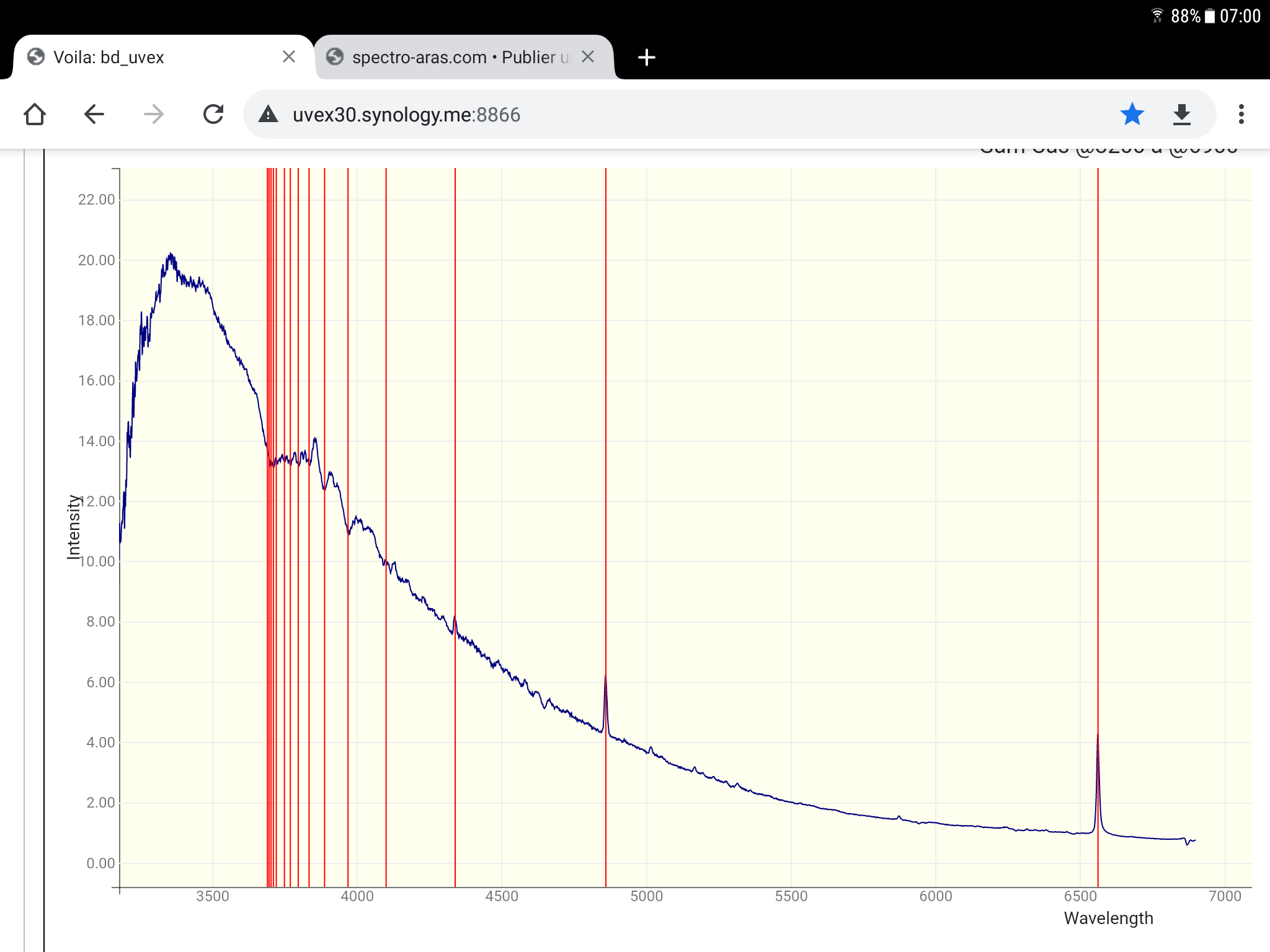Close the spectro-aras.com tab
The image size is (1270, 952).
pyautogui.click(x=588, y=57)
